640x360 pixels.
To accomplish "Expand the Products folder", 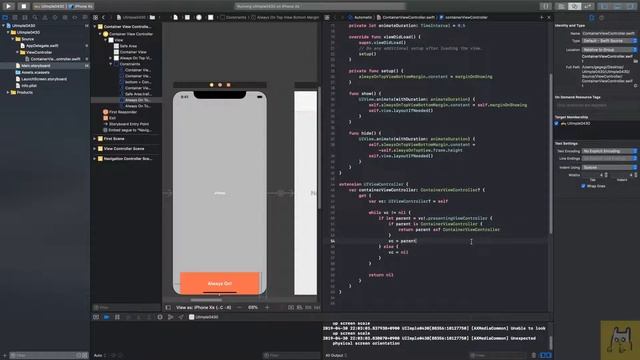I will pyautogui.click(x=8, y=92).
